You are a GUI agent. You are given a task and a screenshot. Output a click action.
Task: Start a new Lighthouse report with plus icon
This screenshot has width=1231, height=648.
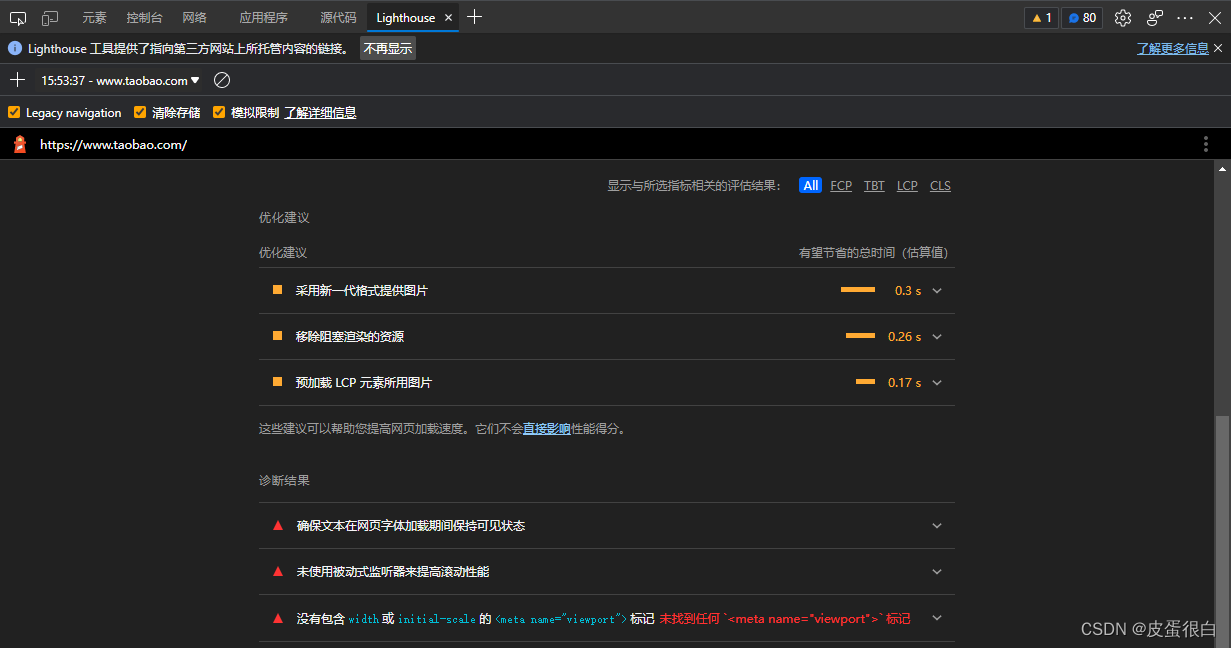(17, 80)
